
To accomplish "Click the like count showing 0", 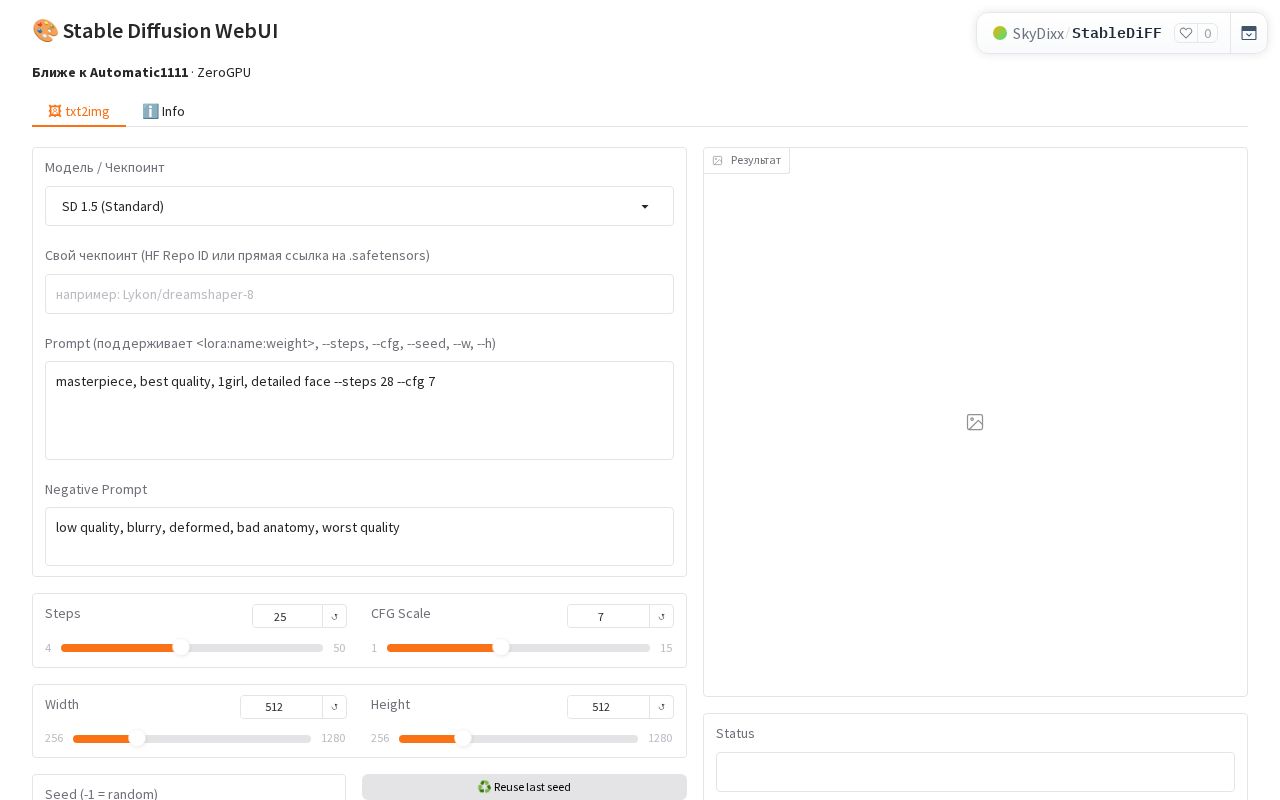I will point(1208,33).
